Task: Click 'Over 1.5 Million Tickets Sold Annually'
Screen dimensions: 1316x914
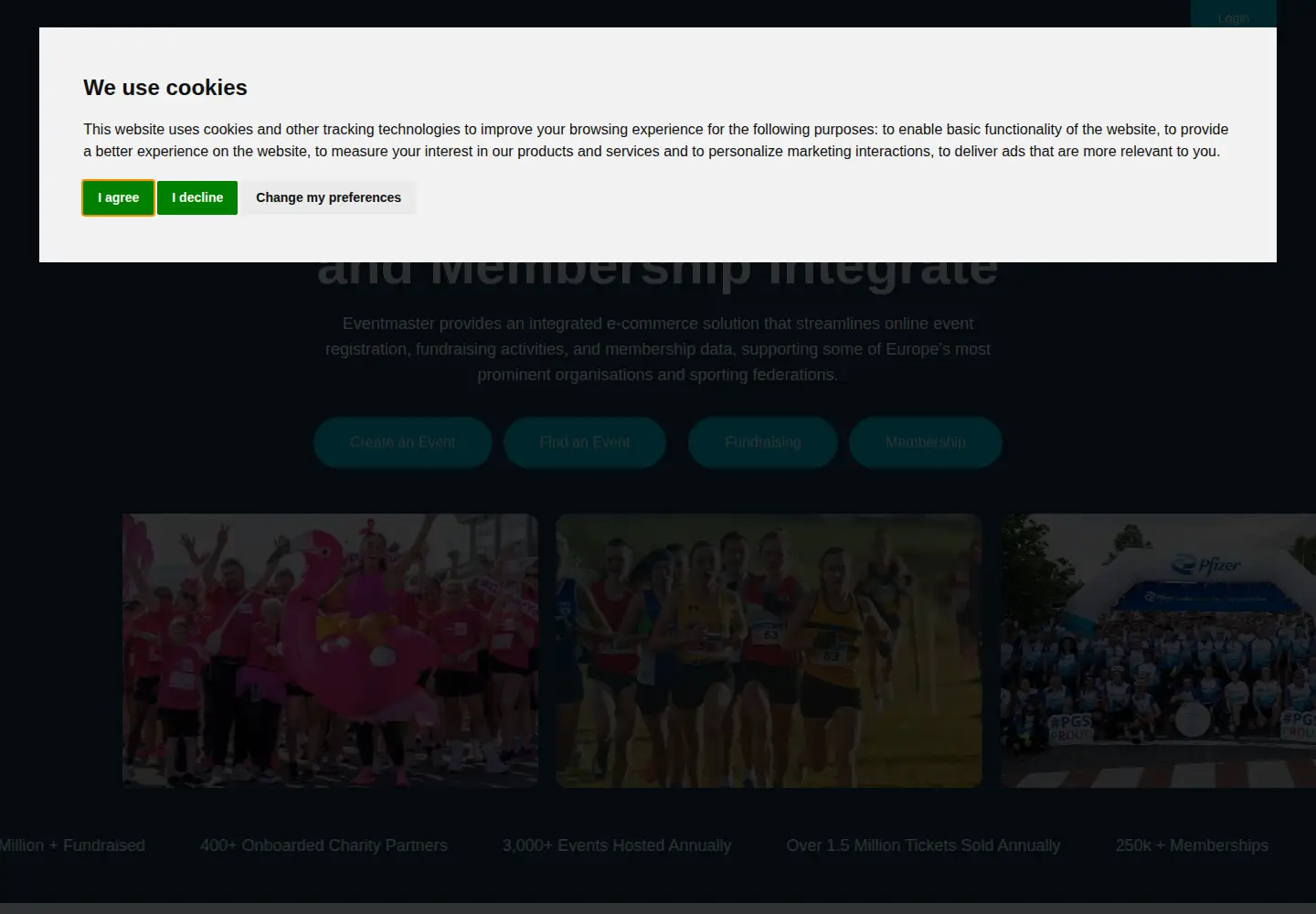Action: tap(923, 845)
